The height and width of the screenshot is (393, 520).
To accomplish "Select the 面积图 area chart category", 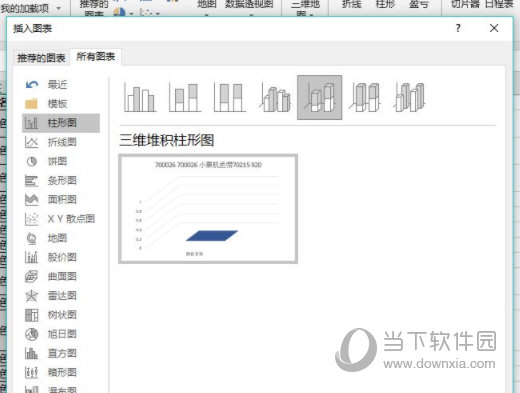I will 61,200.
